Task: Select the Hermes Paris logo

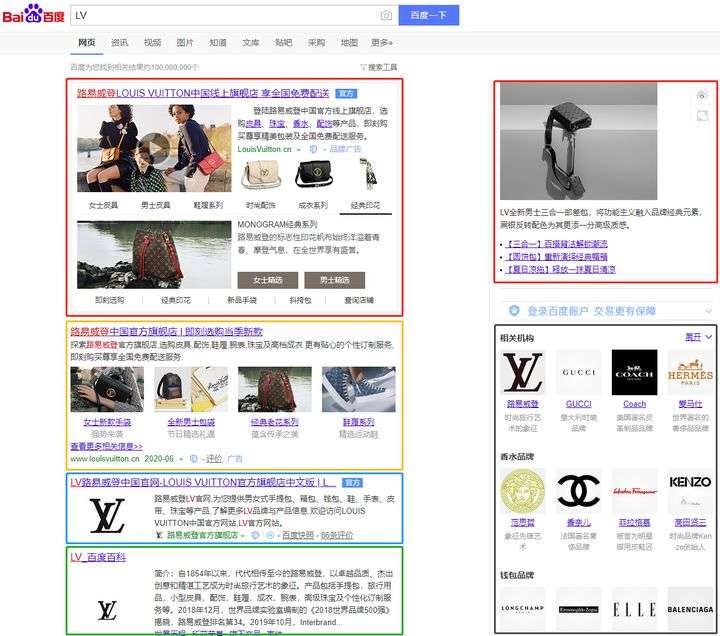Action: click(690, 372)
